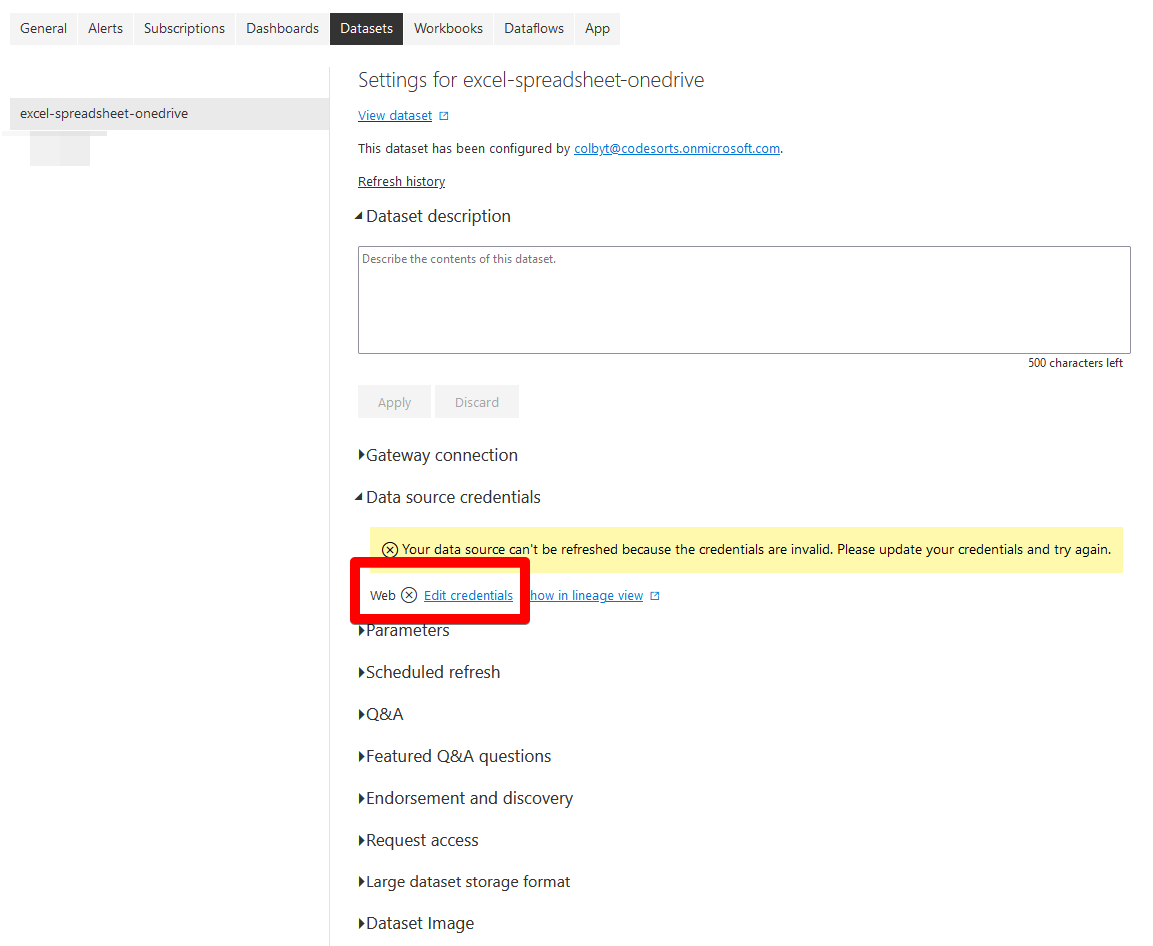Open the Refresh history link
Viewport: 1153px width, 946px height.
(x=401, y=181)
